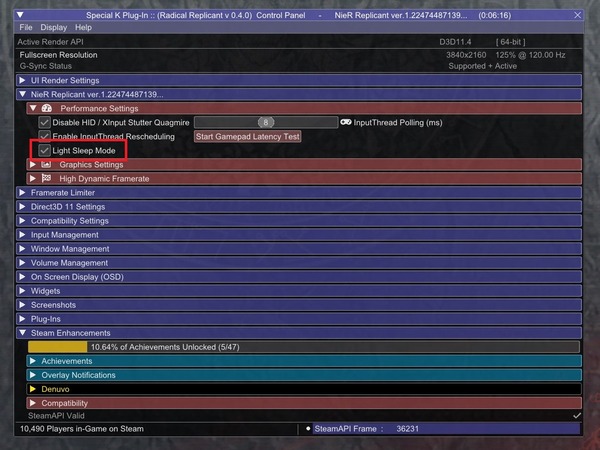Image resolution: width=600 pixels, height=450 pixels.
Task: Toggle Disable HID / XInput Stutter Quagmire checkbox
Action: [x=44, y=122]
